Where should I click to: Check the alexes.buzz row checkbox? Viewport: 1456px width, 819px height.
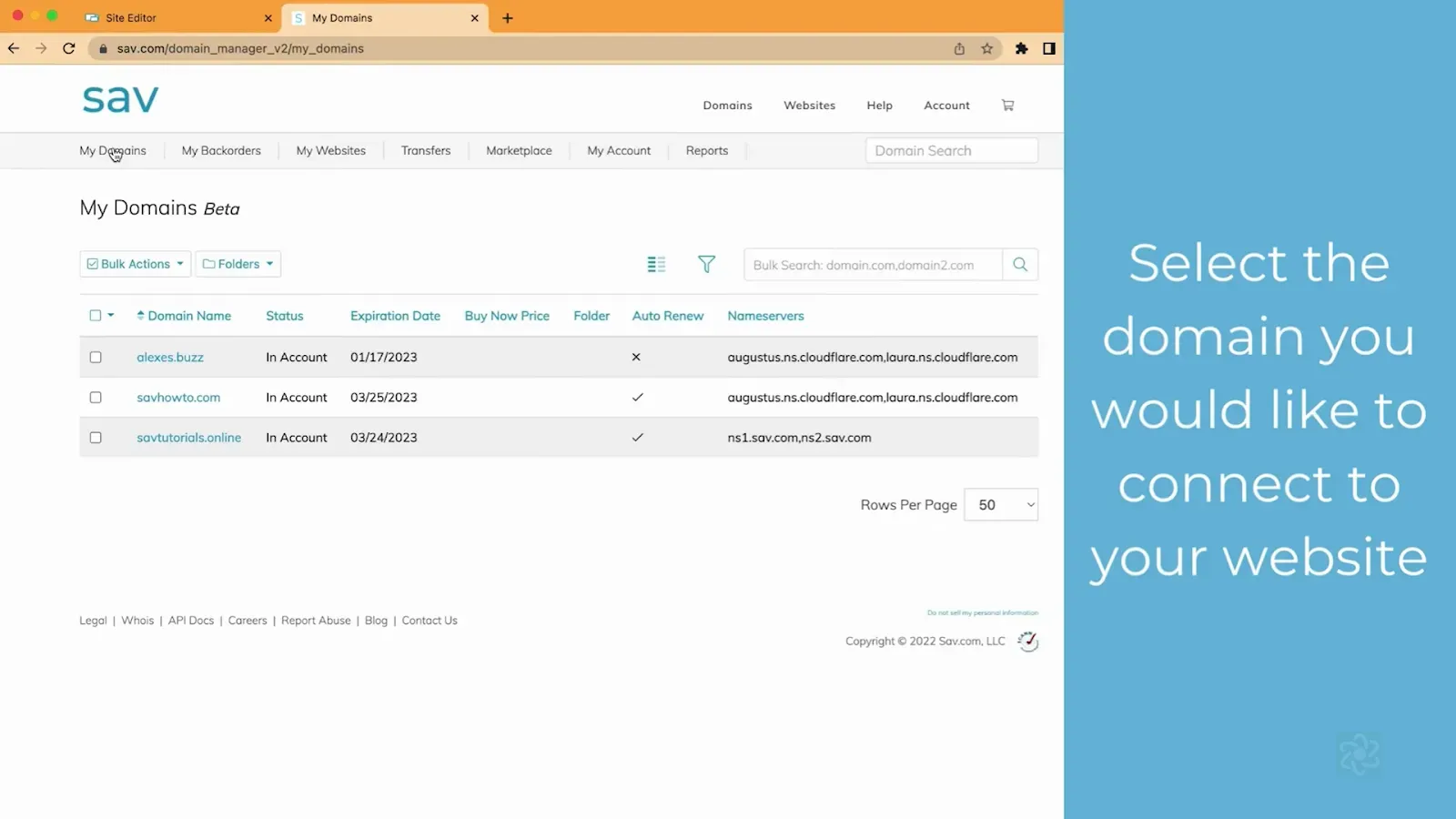(x=96, y=358)
